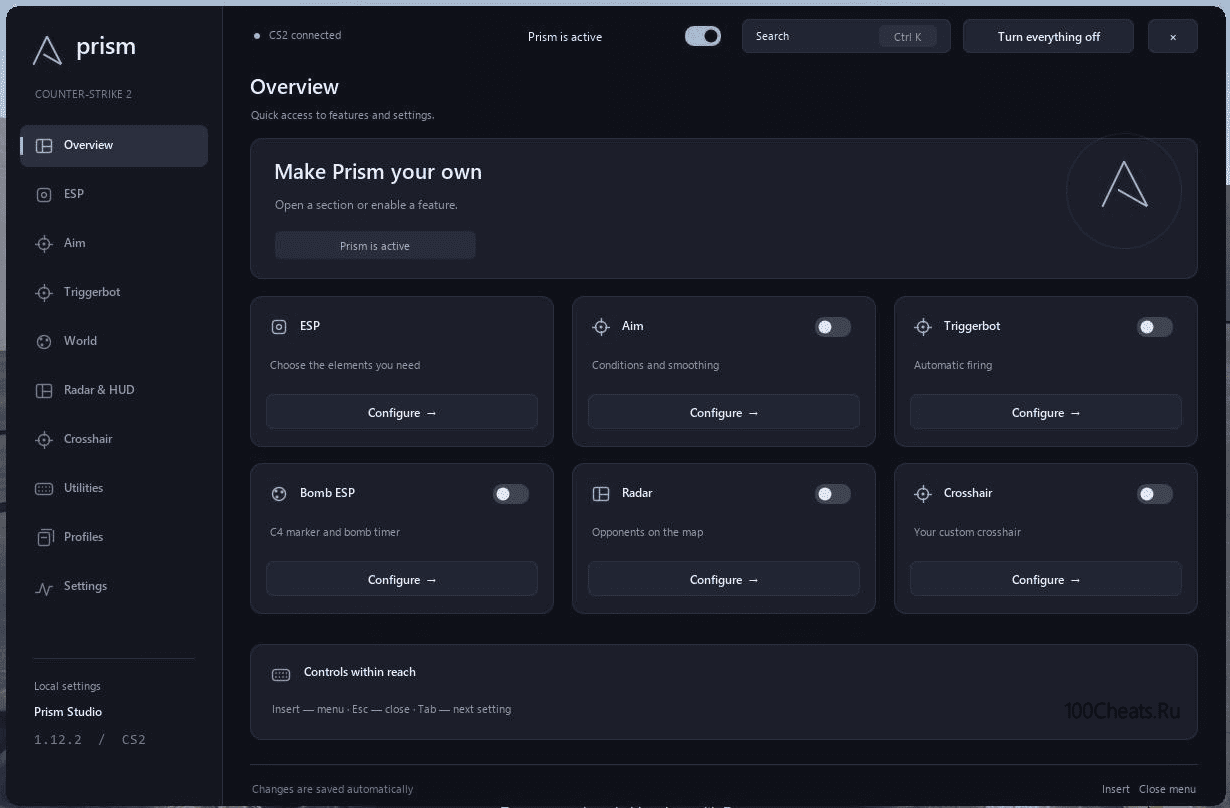Click Close menu link at bottom right
The height and width of the screenshot is (808, 1230).
(x=1167, y=789)
